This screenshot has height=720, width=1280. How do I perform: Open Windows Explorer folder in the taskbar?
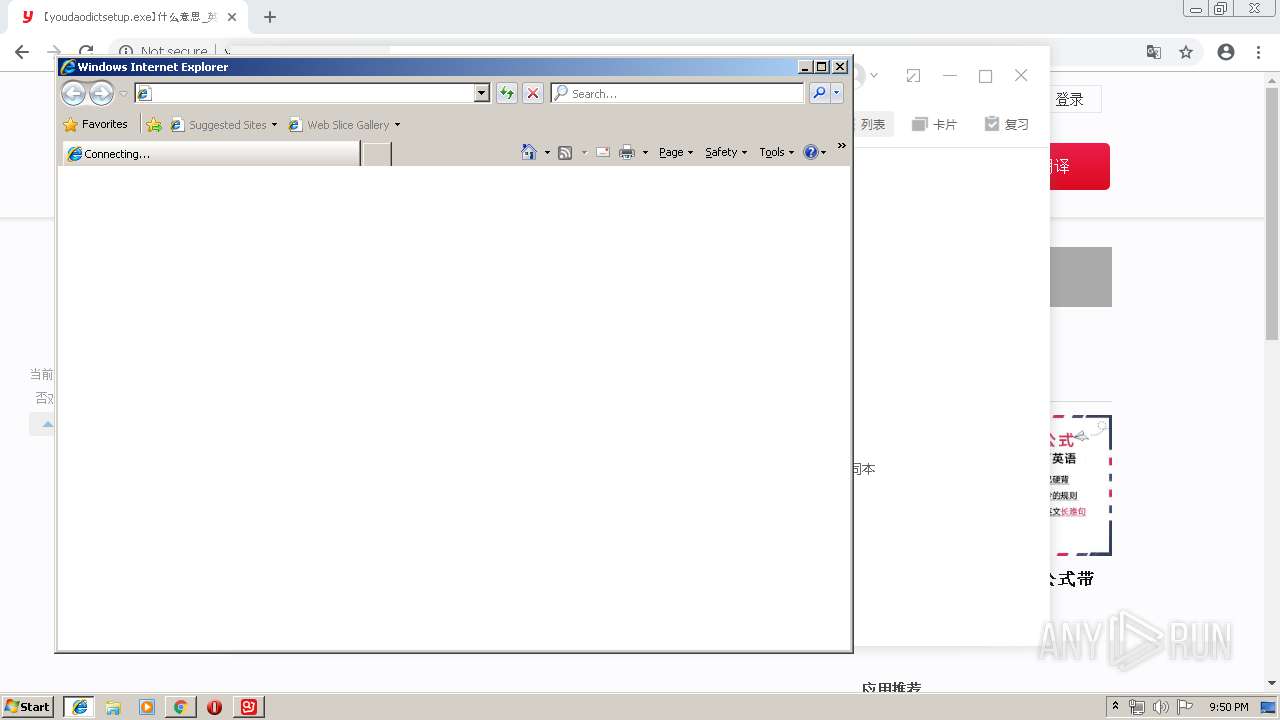[x=113, y=707]
